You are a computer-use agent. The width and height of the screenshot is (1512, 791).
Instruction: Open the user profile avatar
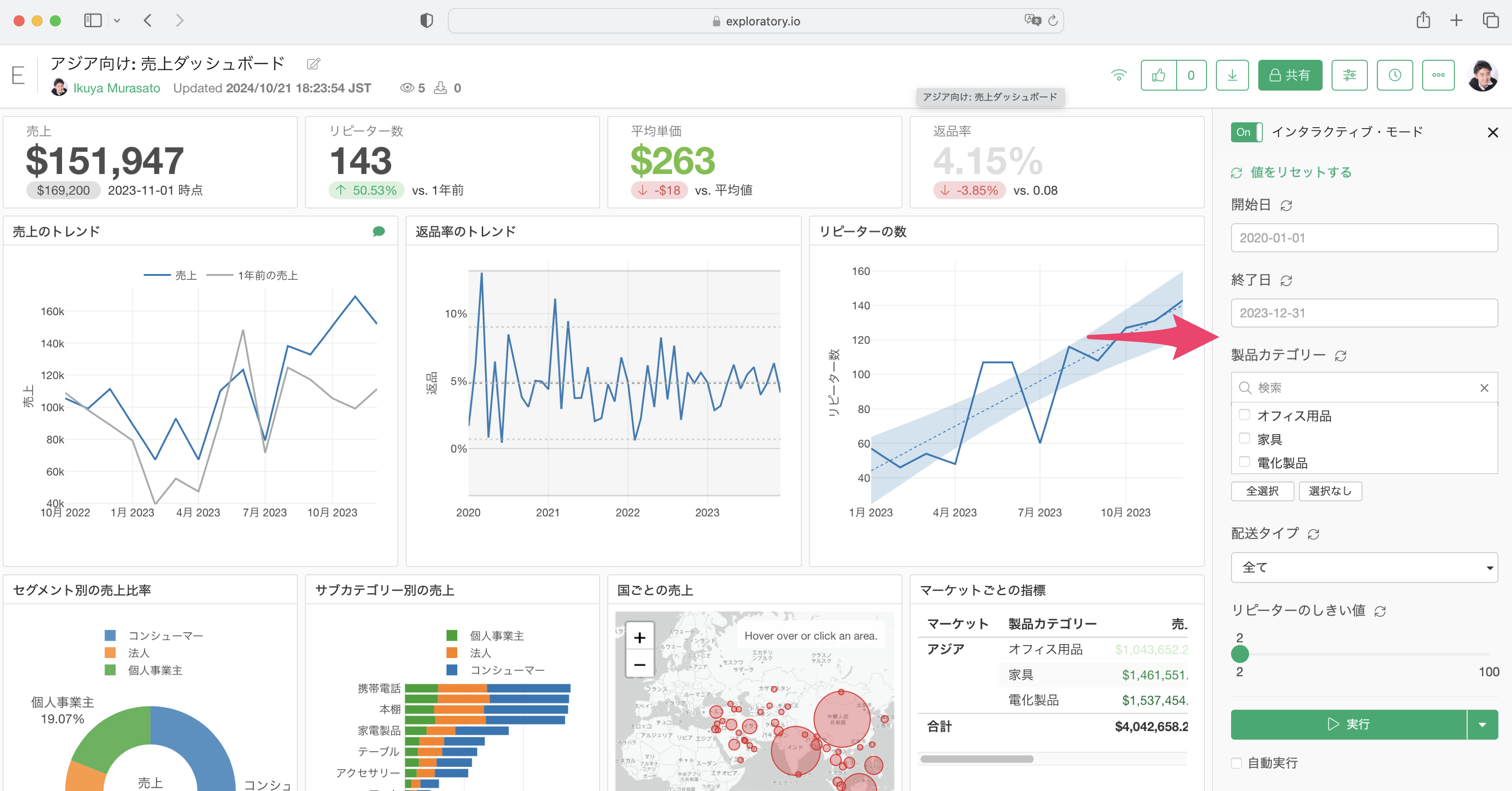tap(1483, 75)
